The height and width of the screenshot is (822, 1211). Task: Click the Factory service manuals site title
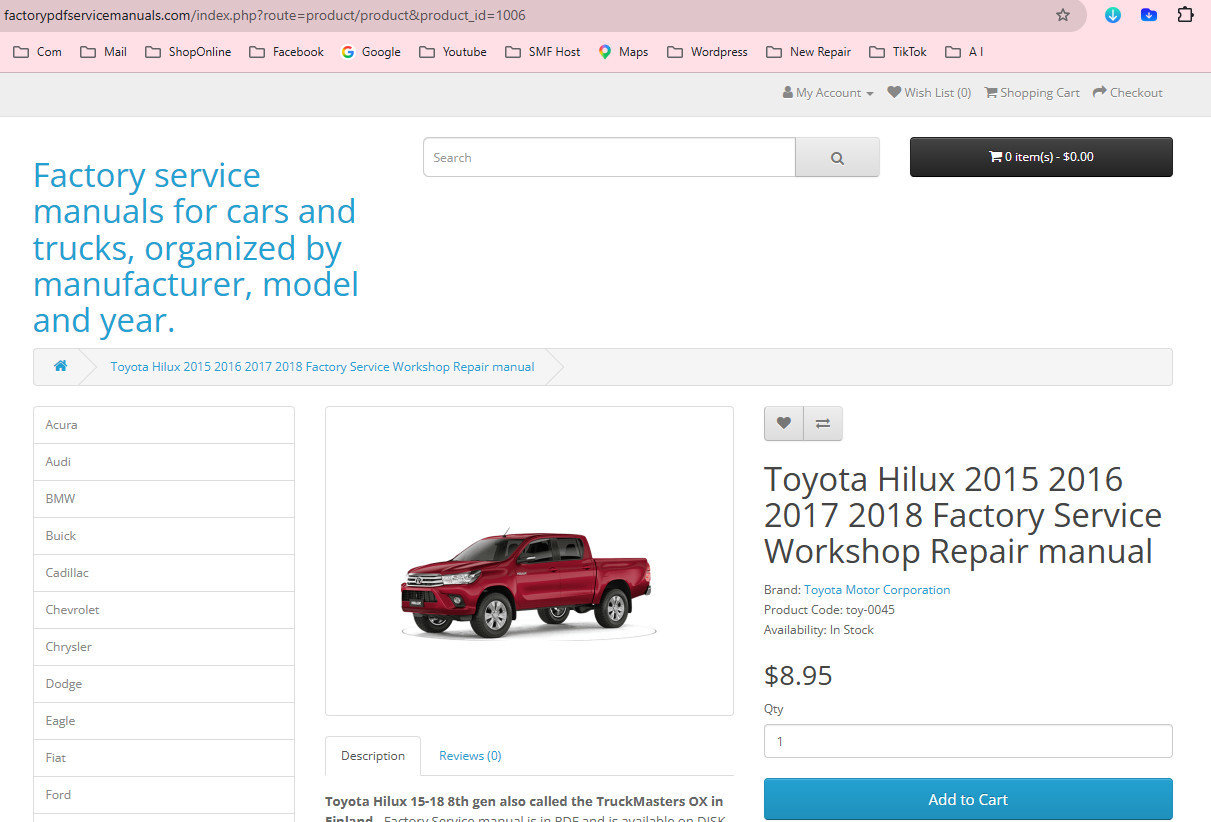pos(196,248)
